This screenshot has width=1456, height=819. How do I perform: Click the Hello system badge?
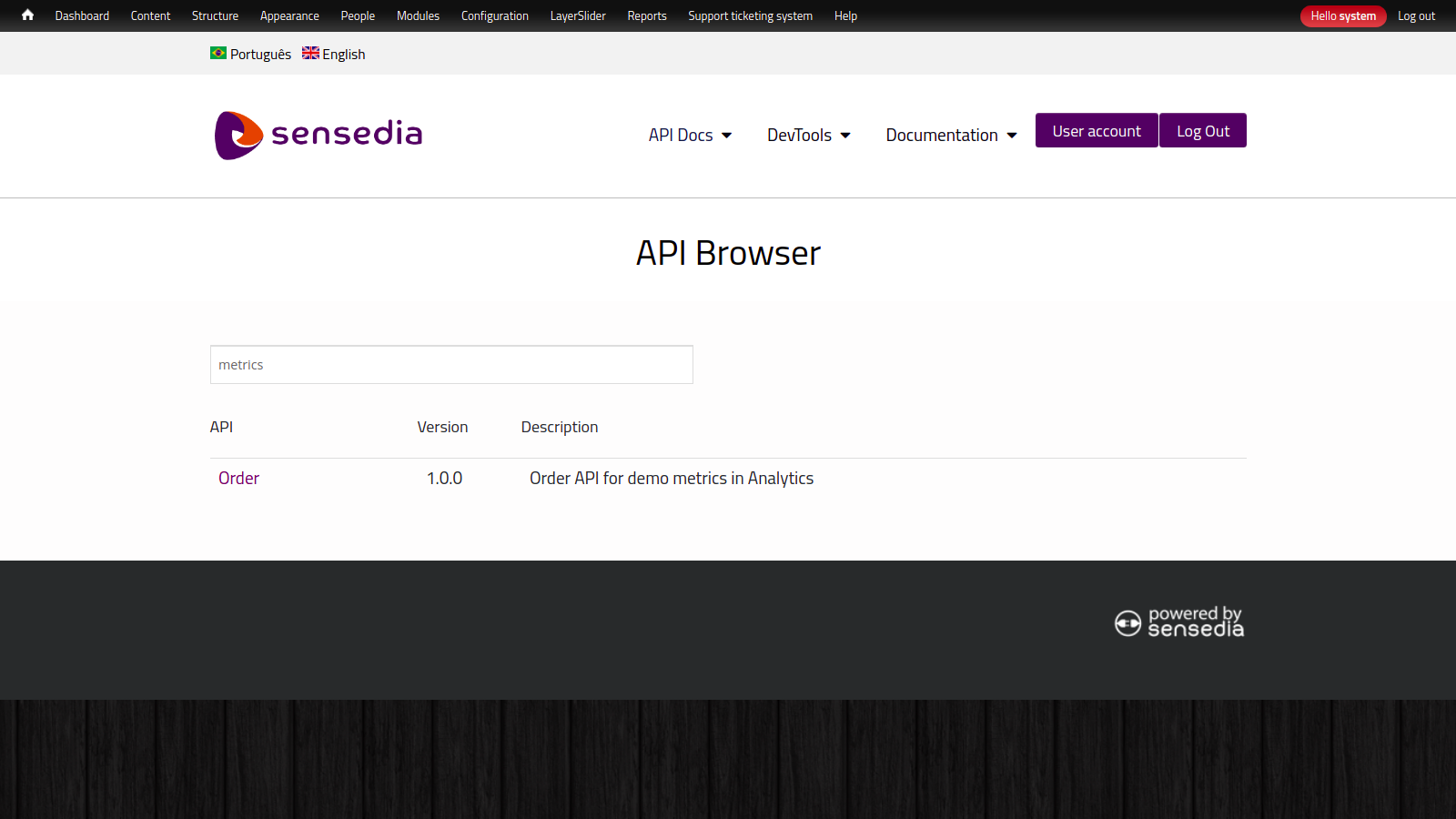click(x=1343, y=15)
